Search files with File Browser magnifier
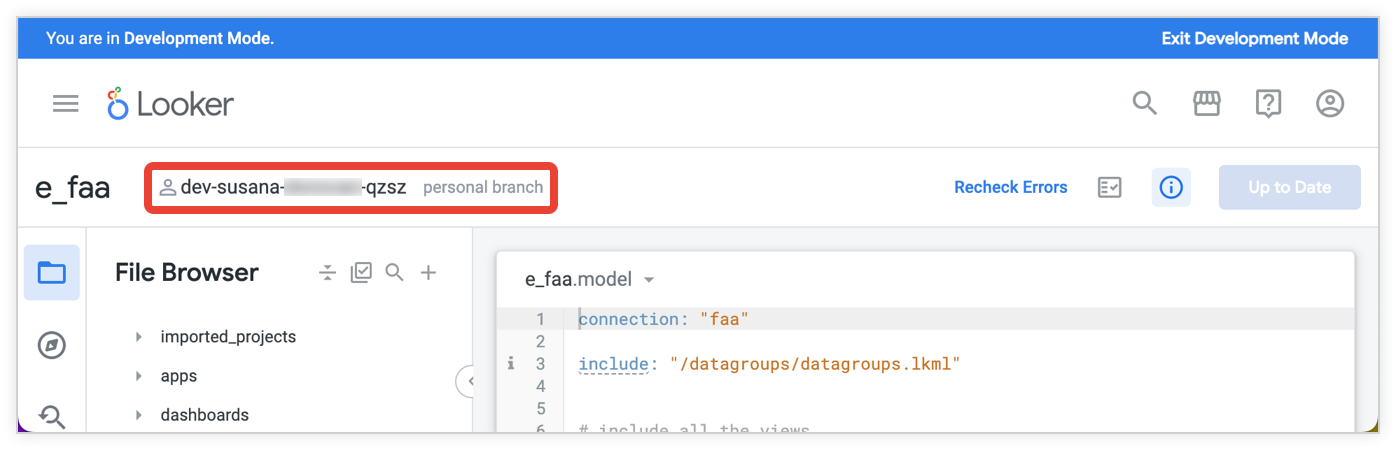Screen dimensions: 1396x450 [x=395, y=272]
